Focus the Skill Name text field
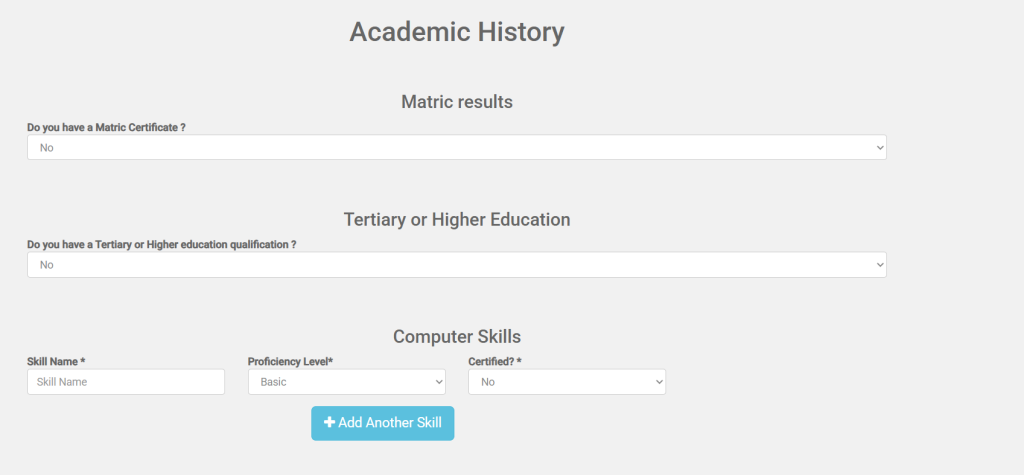This screenshot has width=1024, height=475. 126,382
